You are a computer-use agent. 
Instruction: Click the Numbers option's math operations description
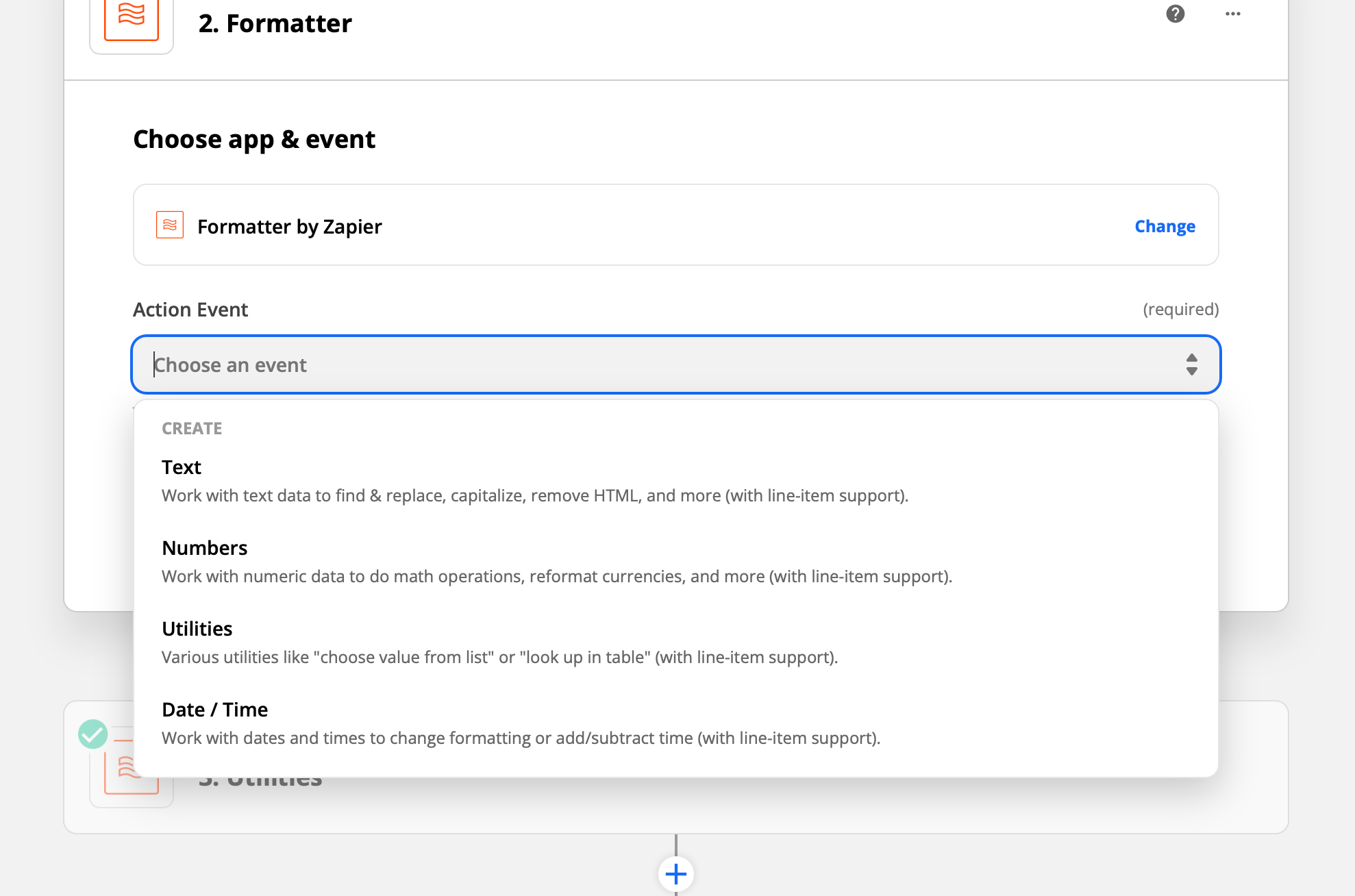[x=557, y=576]
